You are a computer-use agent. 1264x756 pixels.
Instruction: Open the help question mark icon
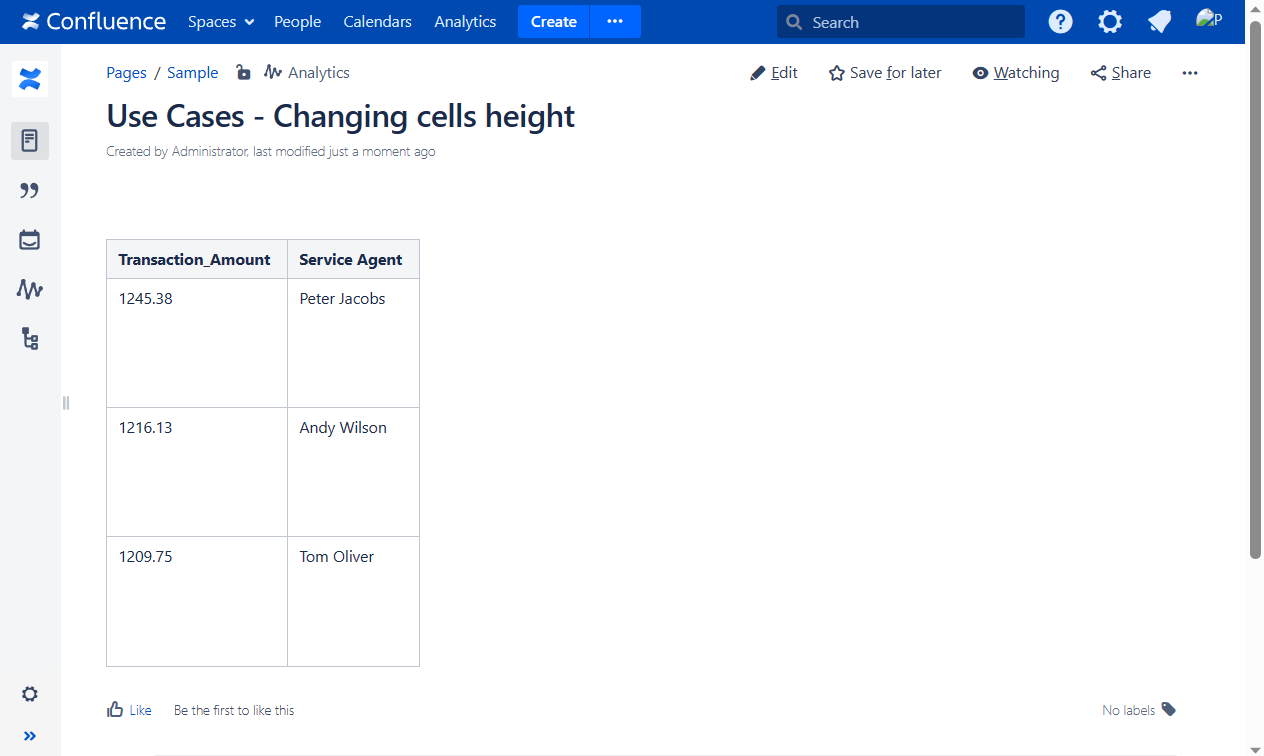[1060, 22]
